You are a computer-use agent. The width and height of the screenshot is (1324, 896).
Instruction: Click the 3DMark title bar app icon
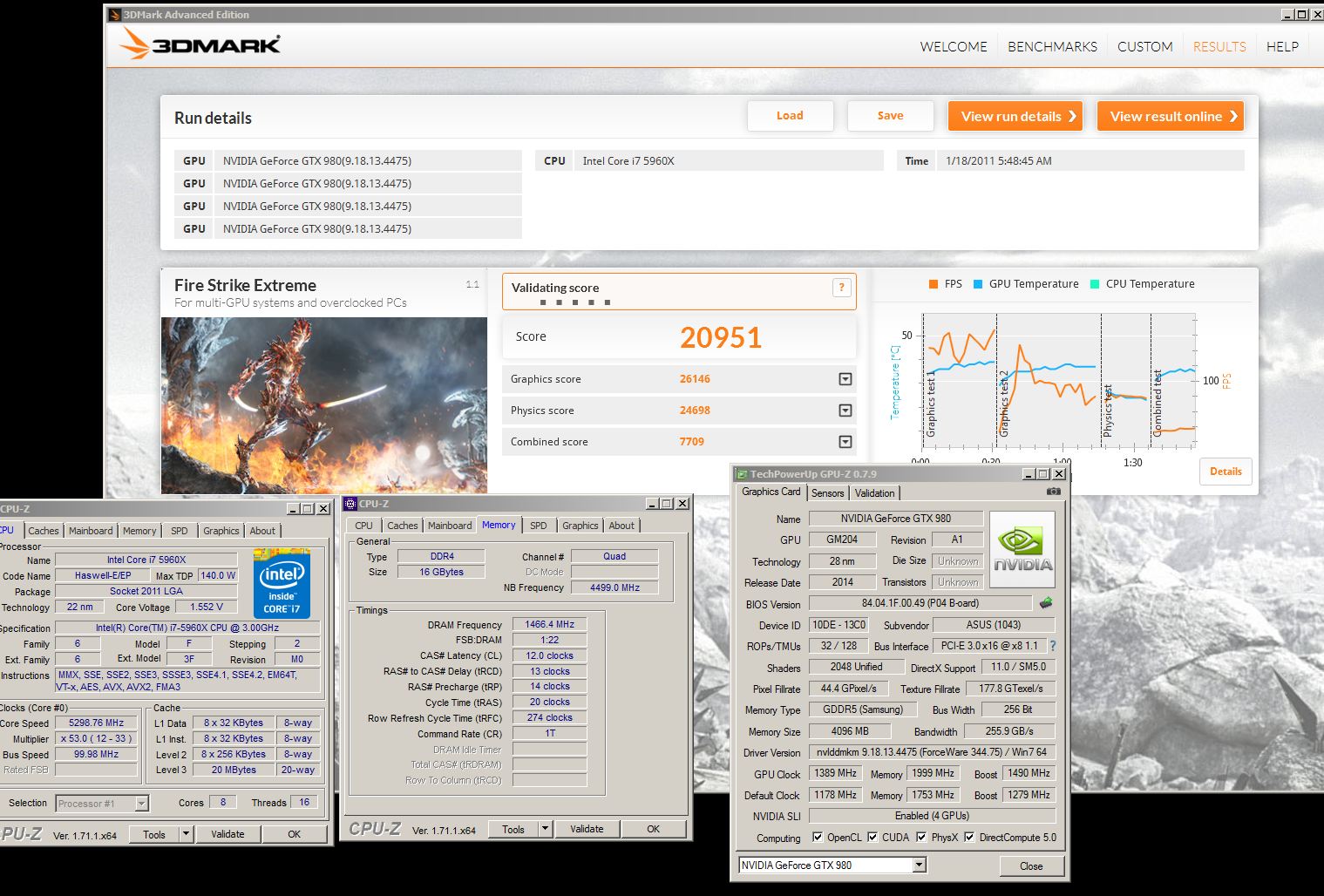[114, 14]
